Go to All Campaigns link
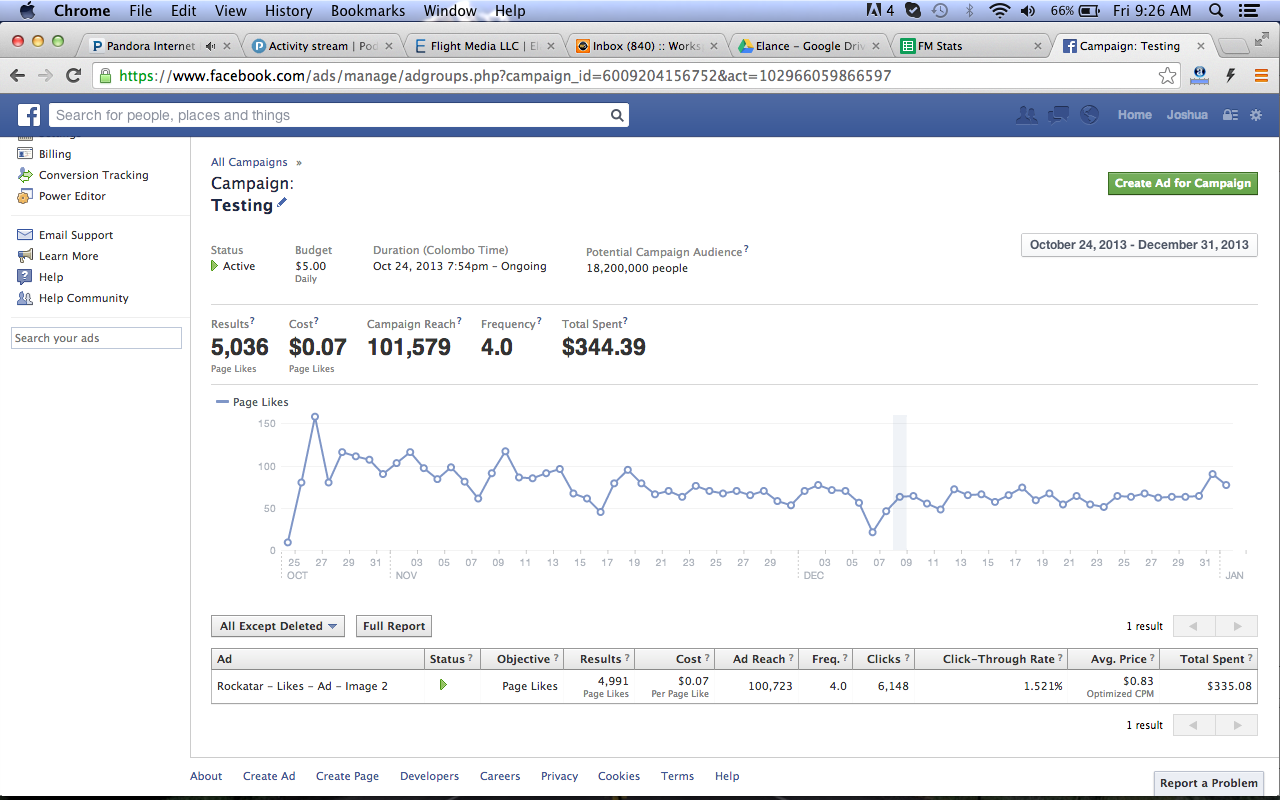Viewport: 1280px width, 800px height. tap(249, 162)
